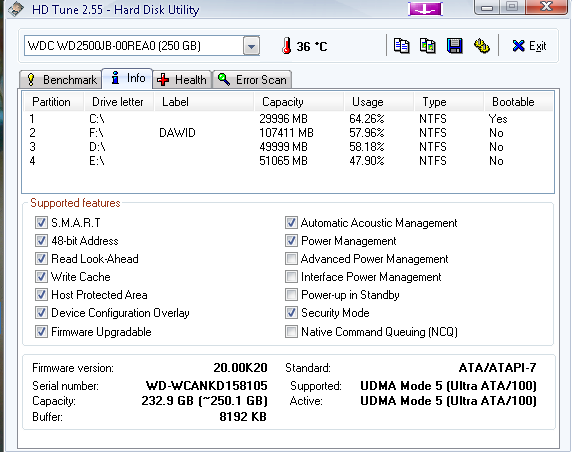Screen dimensions: 572x452
Task: Click the buffer value 8192 KB
Action: click(243, 417)
